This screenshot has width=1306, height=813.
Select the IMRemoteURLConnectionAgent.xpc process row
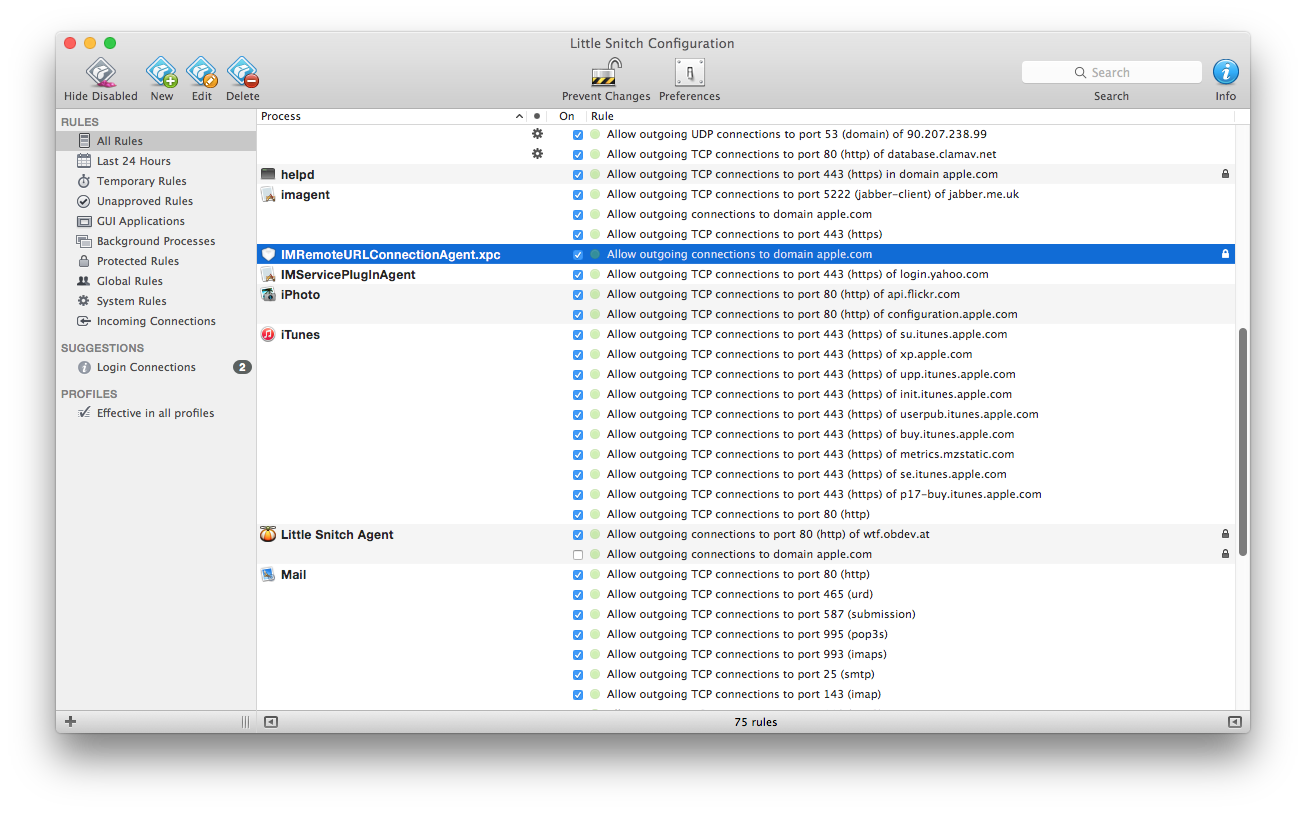pyautogui.click(x=746, y=254)
